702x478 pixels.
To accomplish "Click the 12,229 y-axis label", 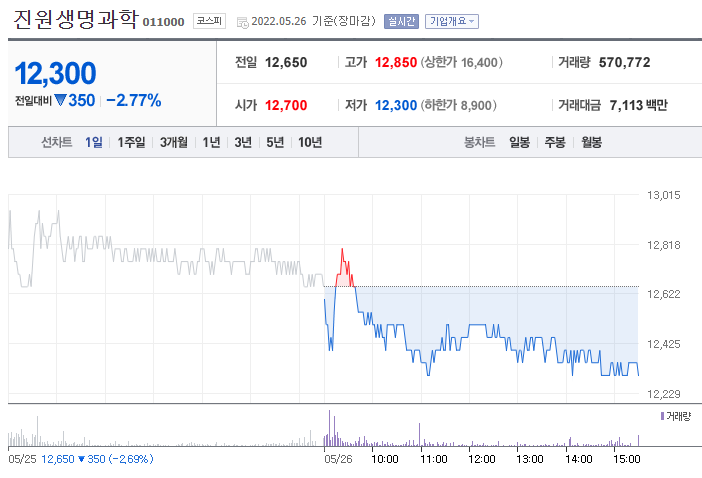I will coord(663,394).
